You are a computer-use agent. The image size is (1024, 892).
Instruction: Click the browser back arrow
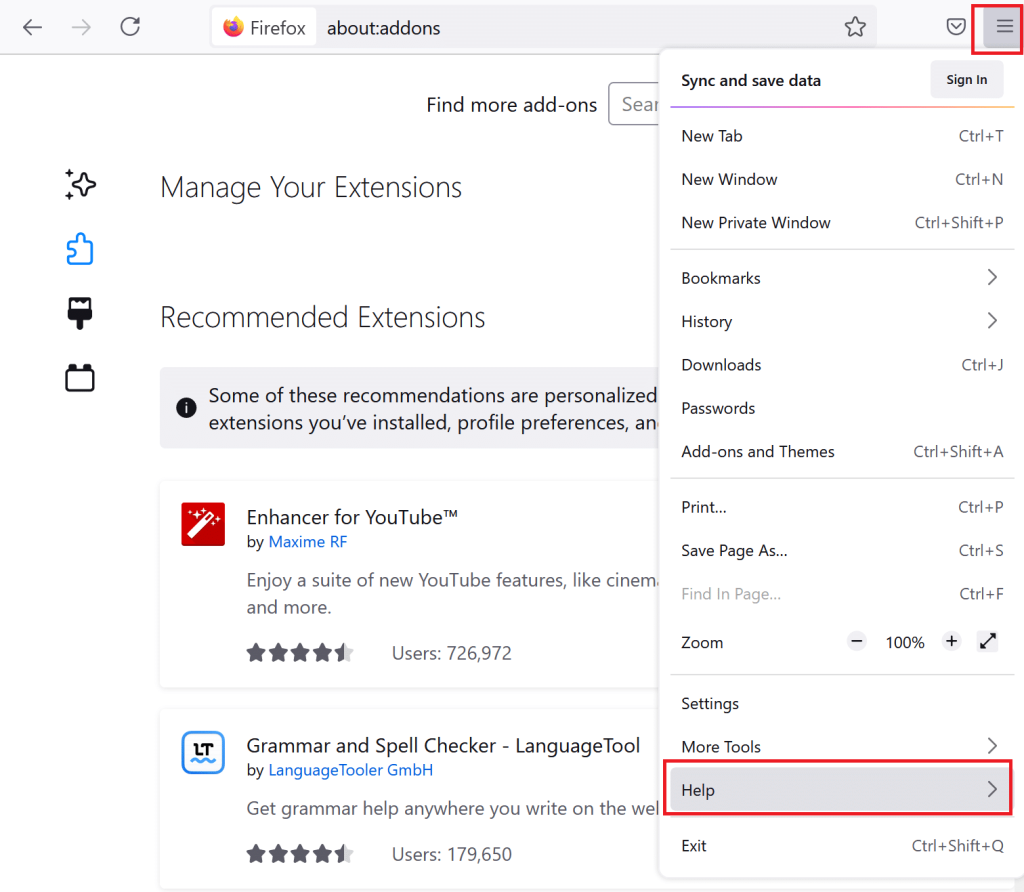[33, 27]
